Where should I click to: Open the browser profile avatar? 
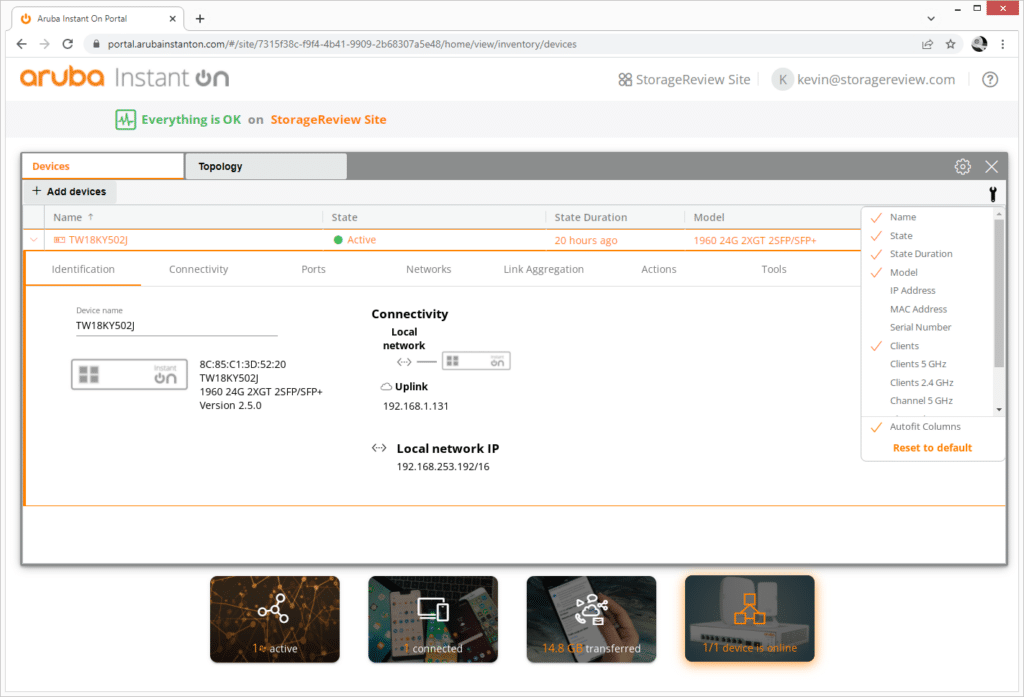(x=979, y=44)
